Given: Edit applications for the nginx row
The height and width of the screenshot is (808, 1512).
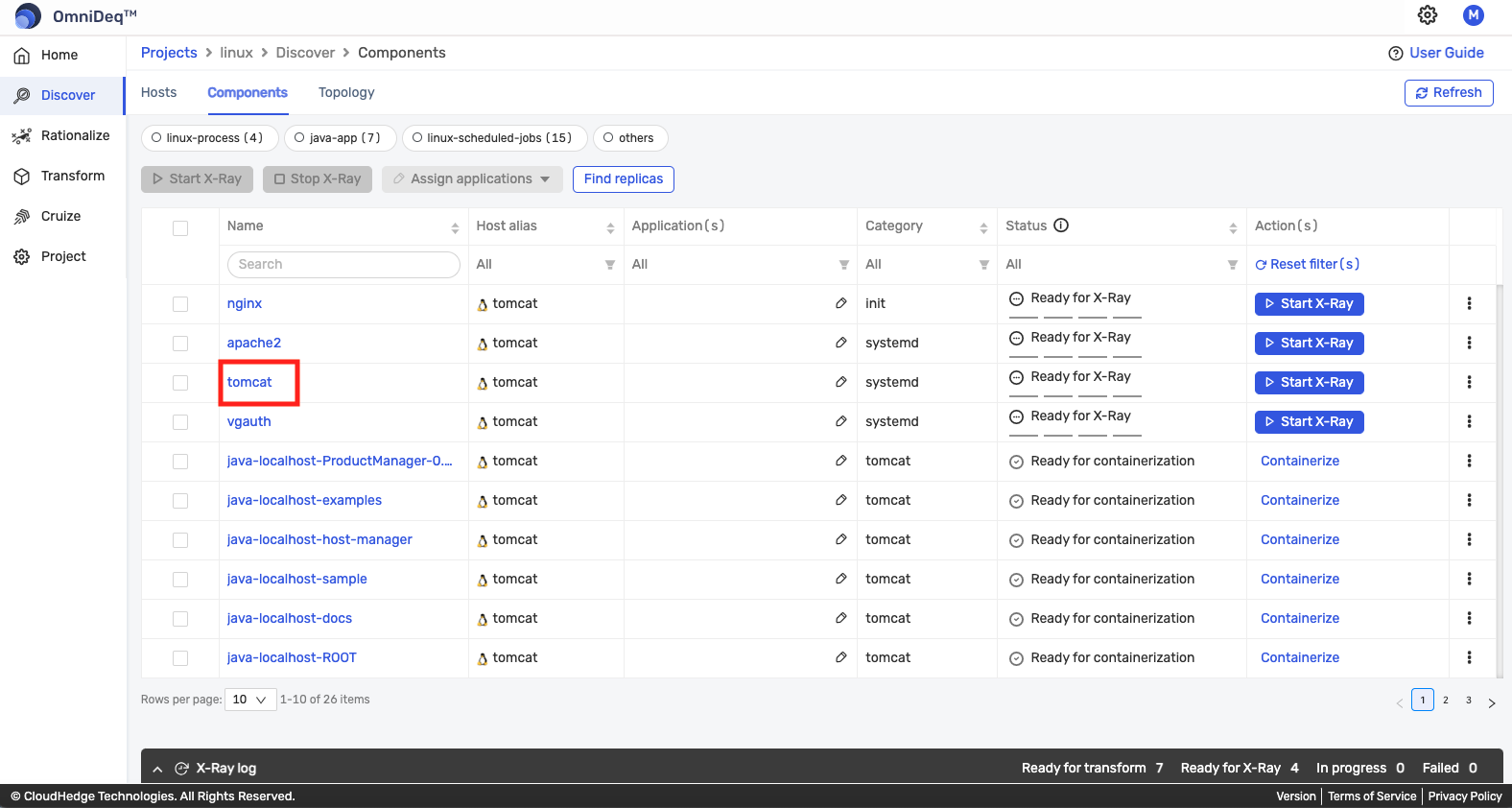Looking at the screenshot, I should [841, 303].
